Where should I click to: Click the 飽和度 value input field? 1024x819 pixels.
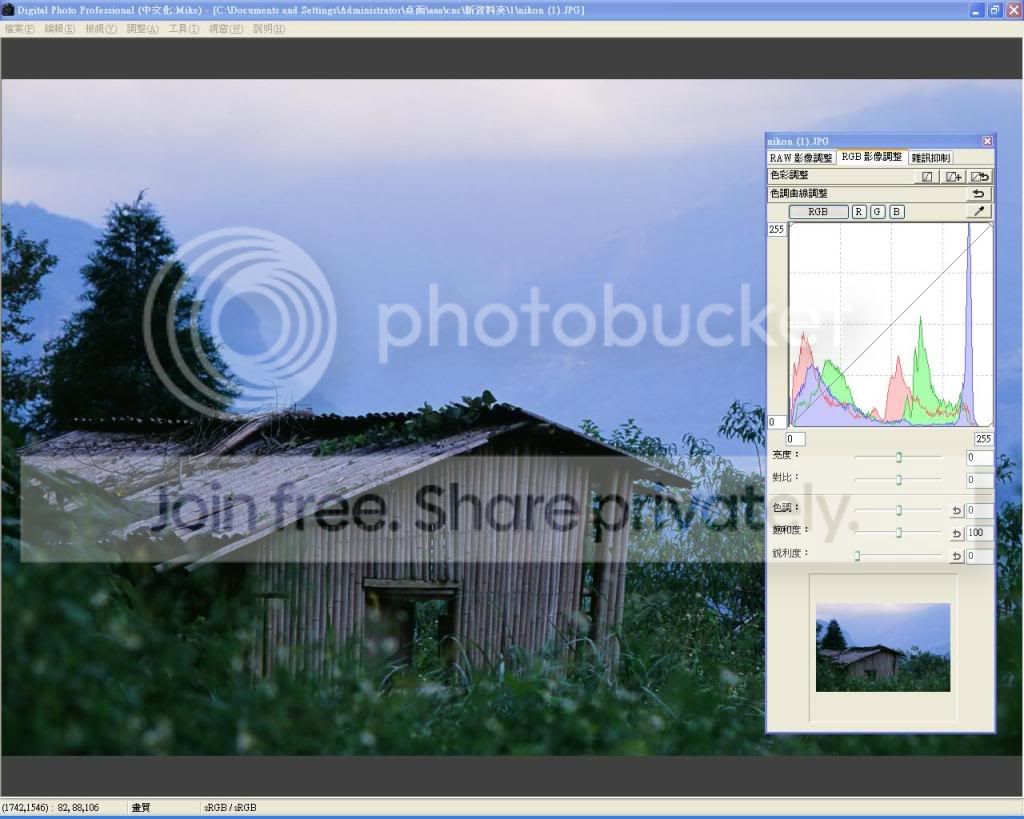click(979, 533)
